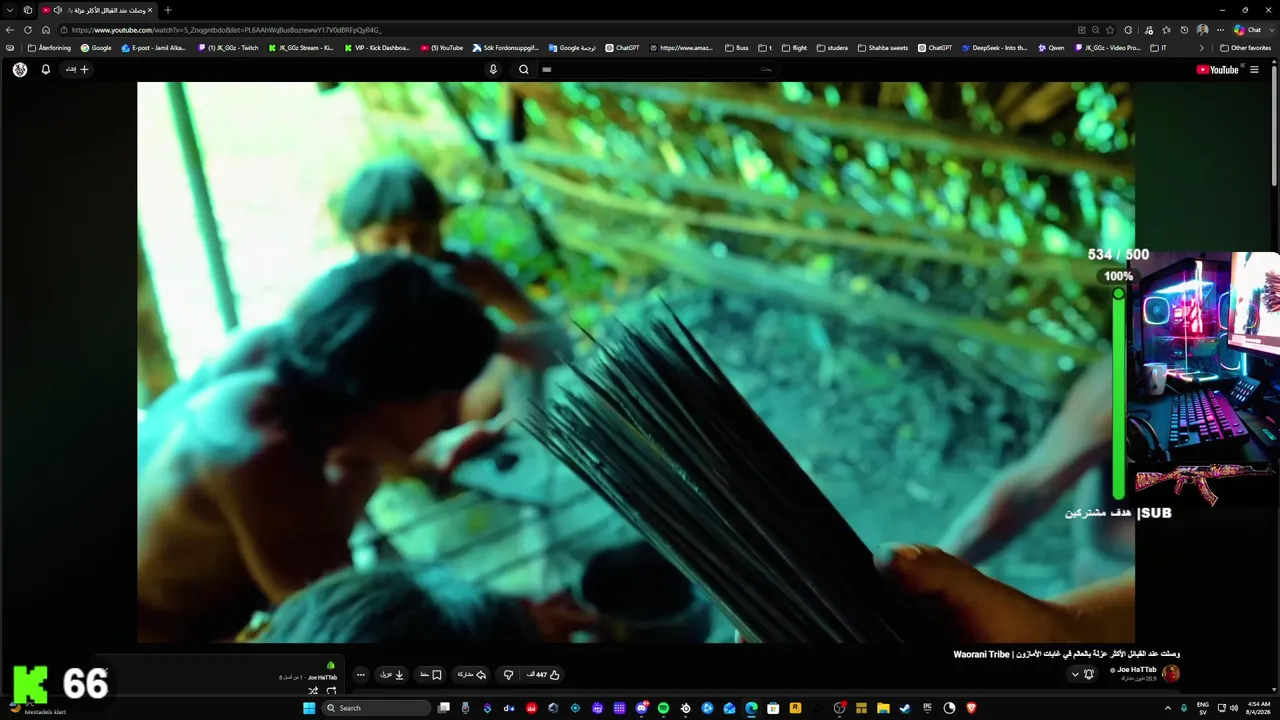Click the YouTube search magnifier icon
1280x720 pixels.
[x=523, y=69]
